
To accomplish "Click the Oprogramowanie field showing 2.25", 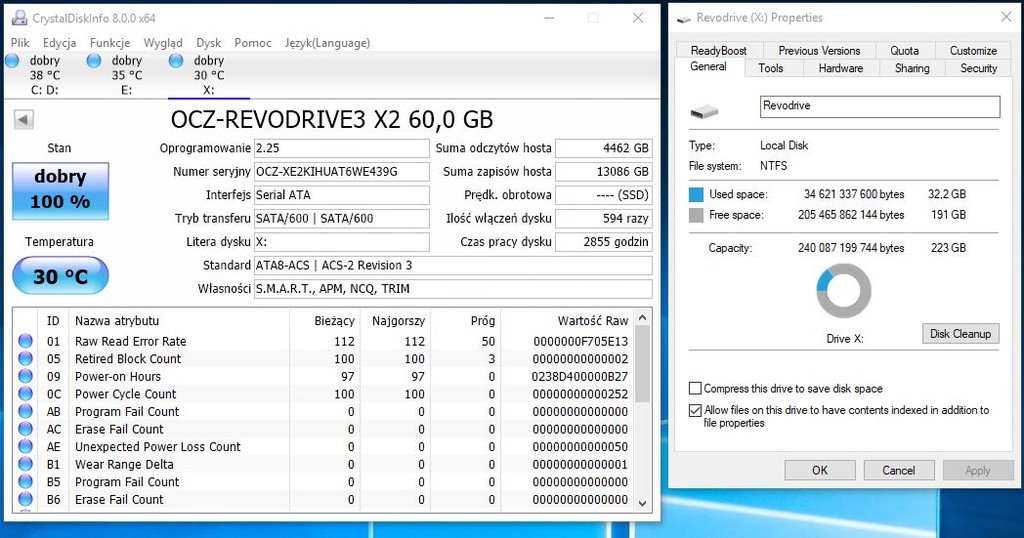I will point(342,148).
